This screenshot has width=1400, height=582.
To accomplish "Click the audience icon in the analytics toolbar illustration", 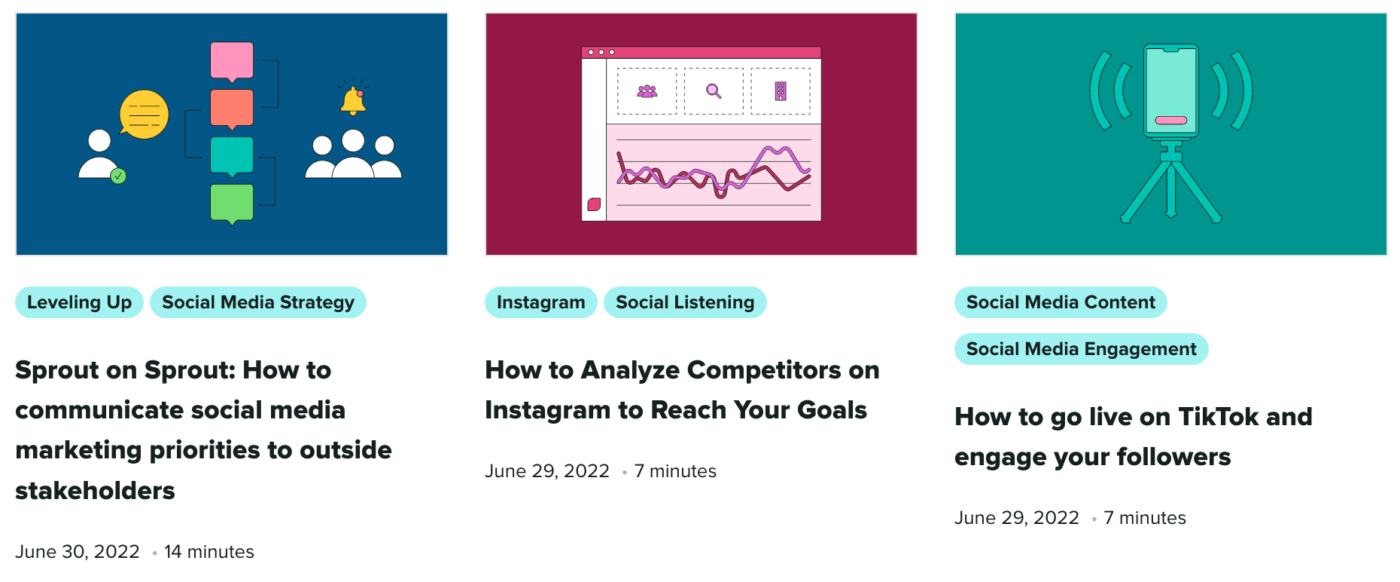I will point(647,91).
